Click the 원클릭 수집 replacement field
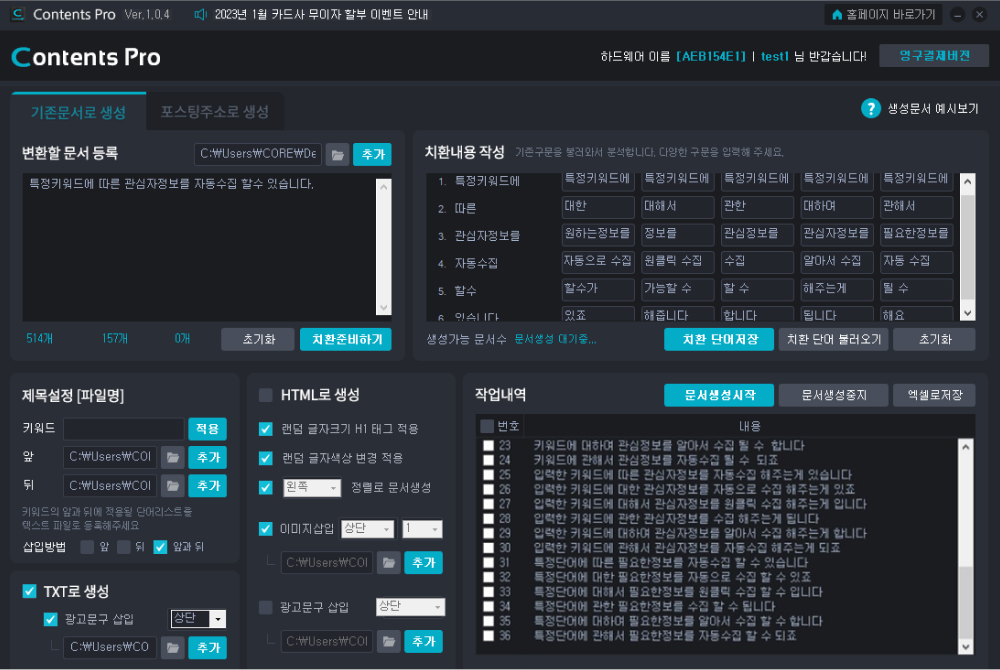This screenshot has width=1000, height=670. 677,261
